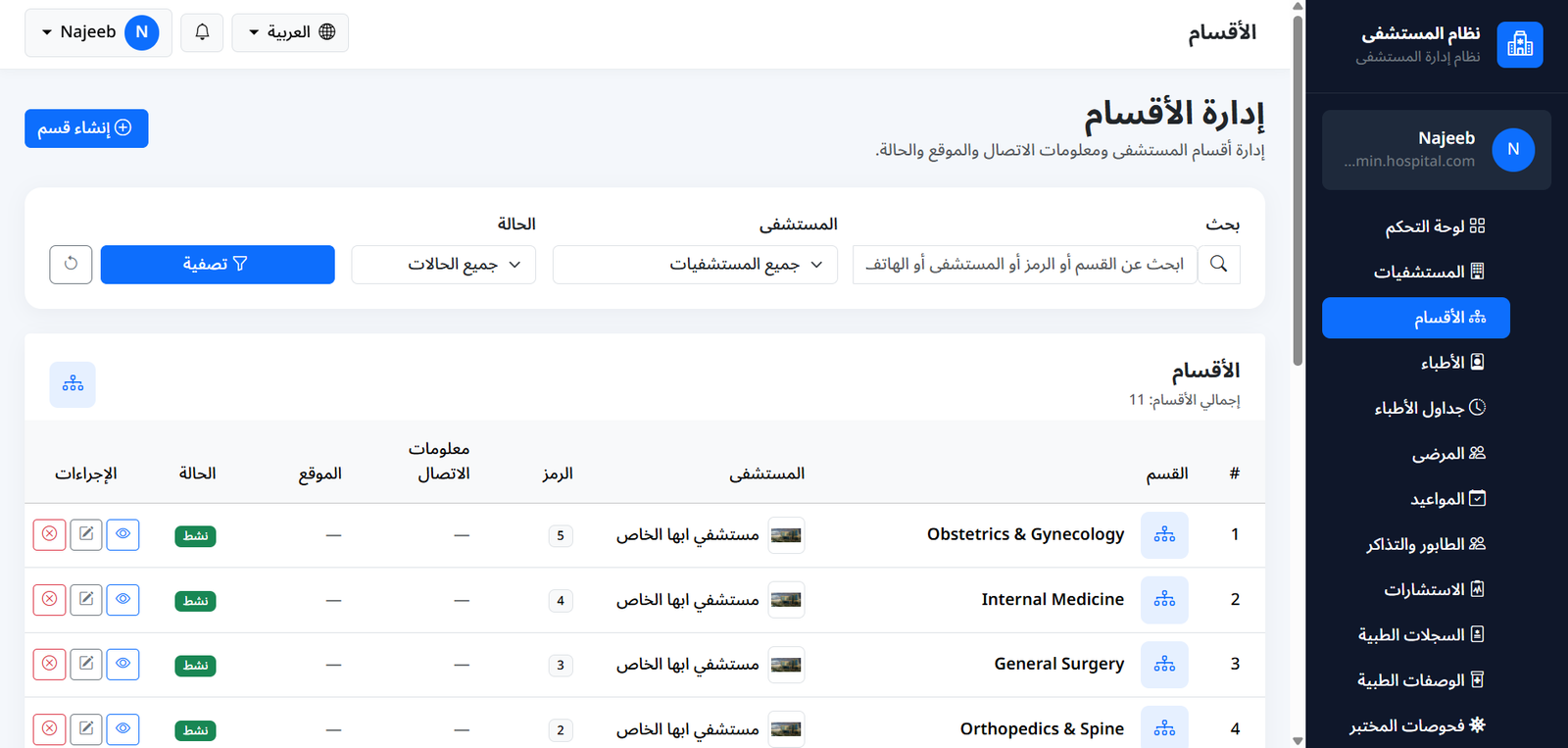Click the إنشاء قسم create button

point(86,128)
